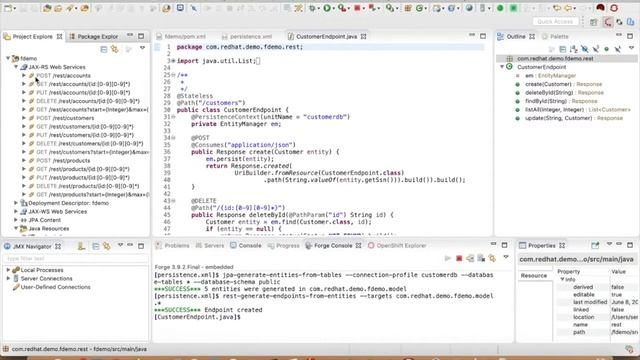Click the red Stop icon in main toolbar
The height and width of the screenshot is (360, 640).
[358, 8]
